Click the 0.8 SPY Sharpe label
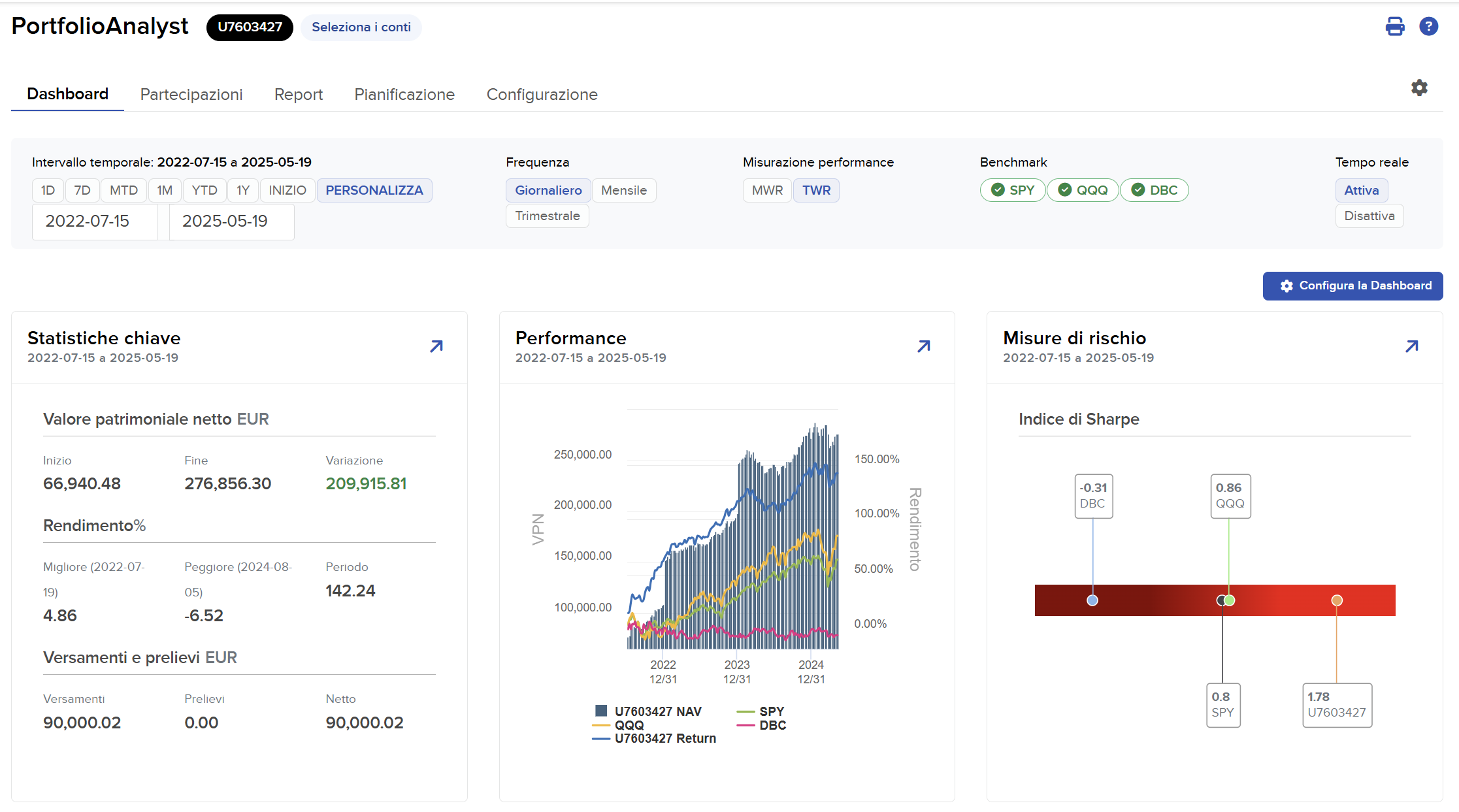1459x812 pixels. (1223, 705)
